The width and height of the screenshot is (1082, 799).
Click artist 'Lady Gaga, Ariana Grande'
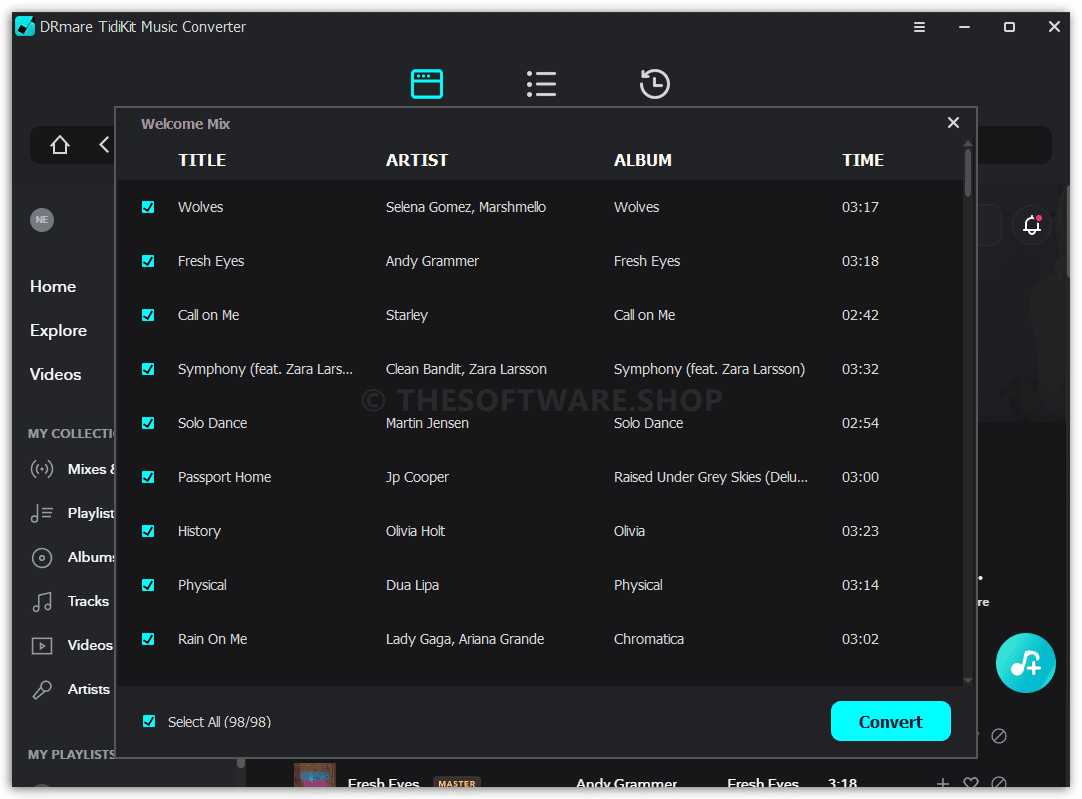pyautogui.click(x=464, y=639)
